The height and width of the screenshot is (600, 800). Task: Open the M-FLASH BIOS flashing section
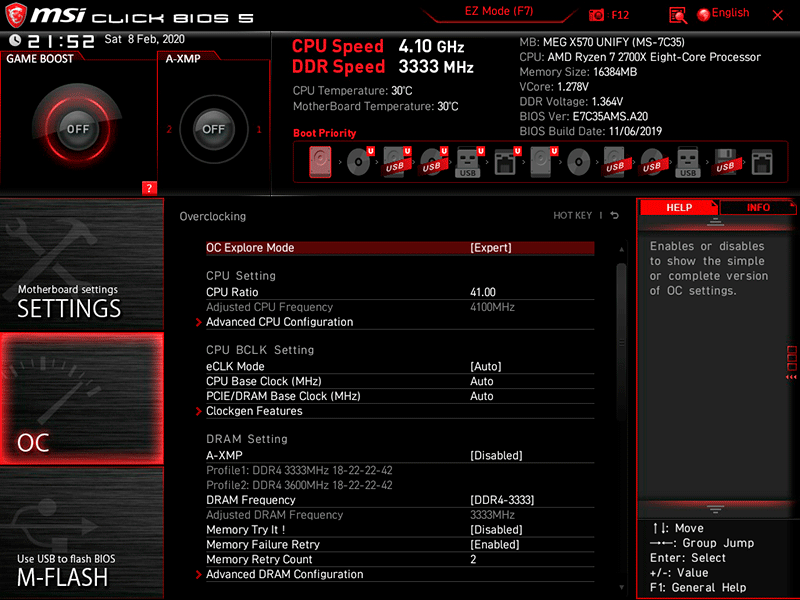click(82, 533)
